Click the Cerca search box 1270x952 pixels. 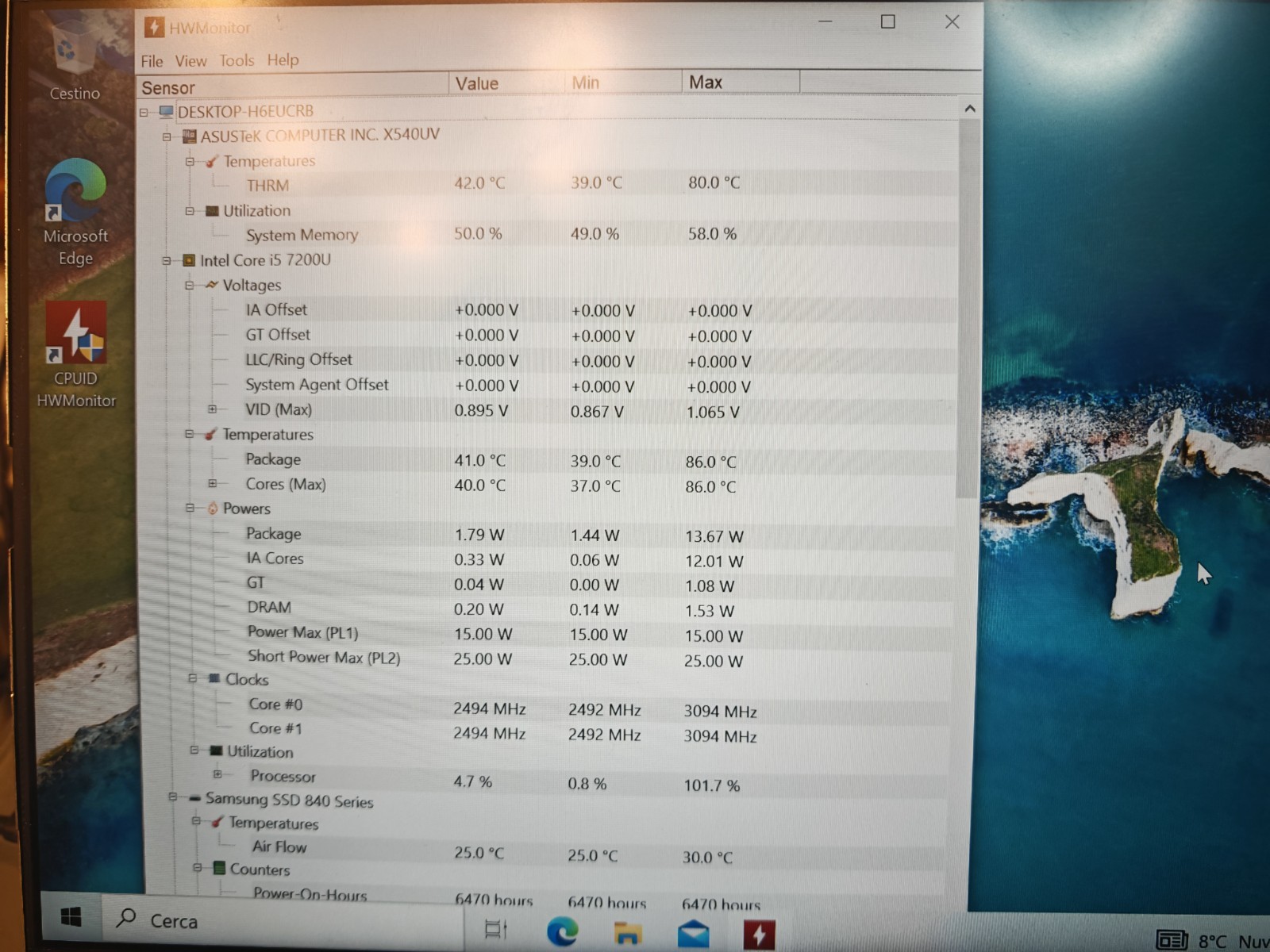pyautogui.click(x=282, y=920)
